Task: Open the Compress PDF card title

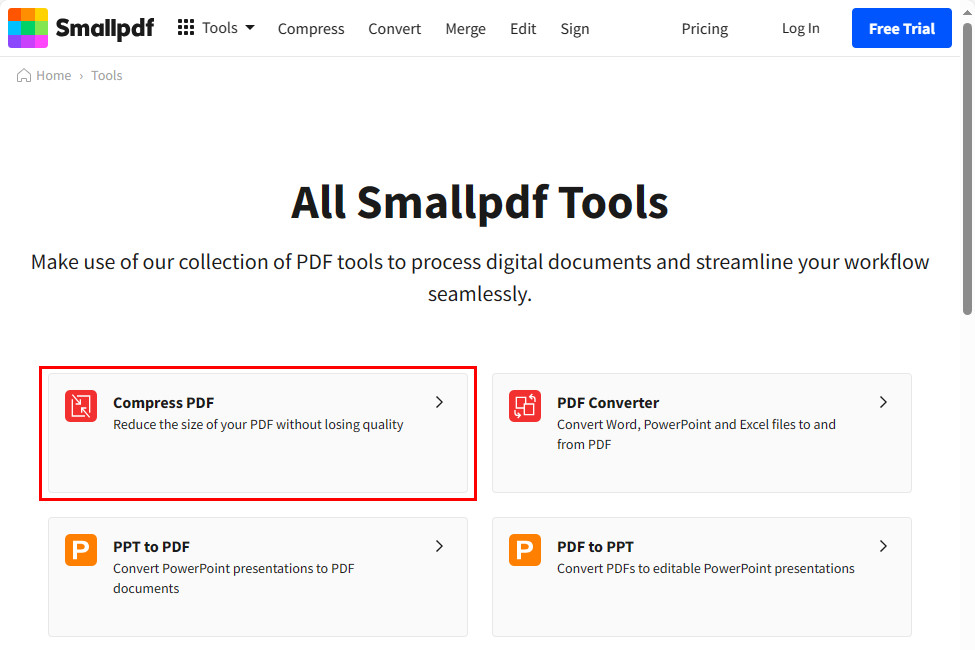Action: (164, 402)
